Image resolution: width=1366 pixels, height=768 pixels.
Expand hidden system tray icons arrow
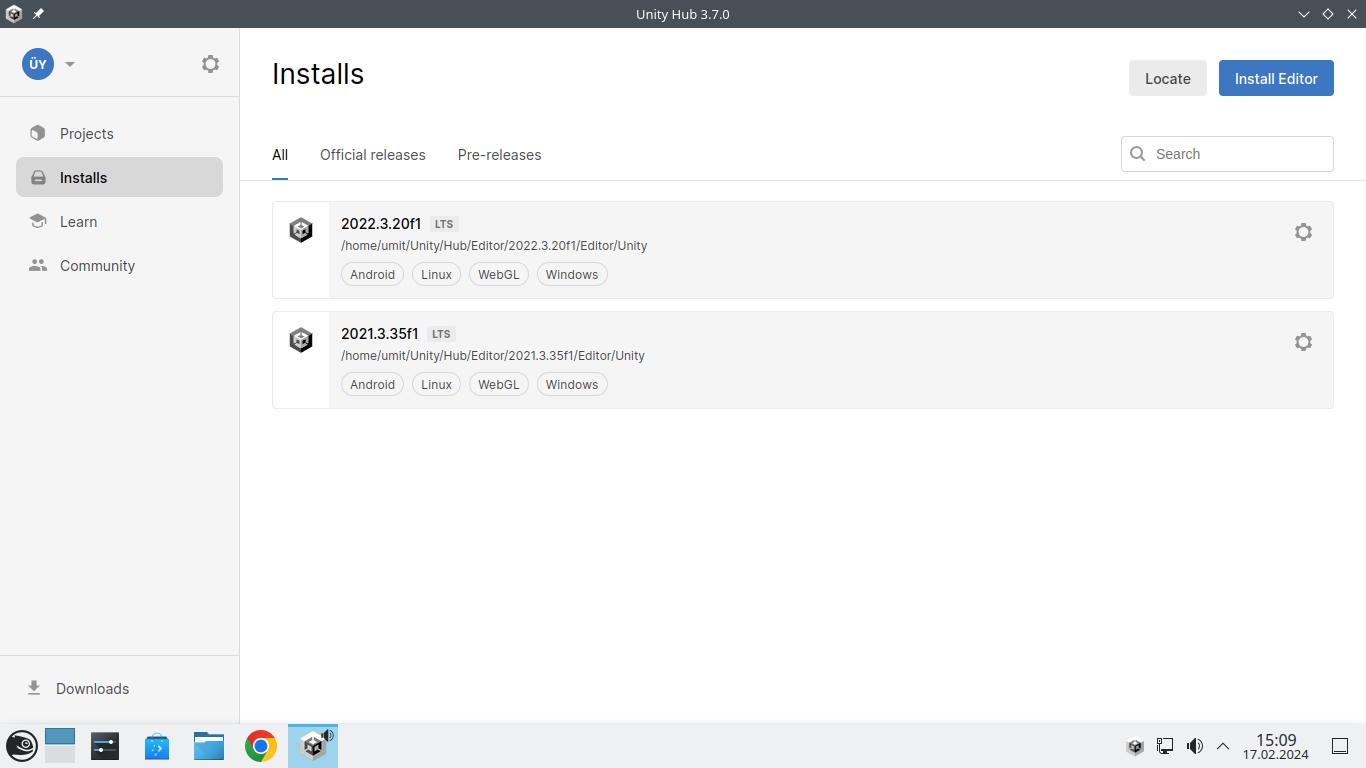[x=1223, y=746]
